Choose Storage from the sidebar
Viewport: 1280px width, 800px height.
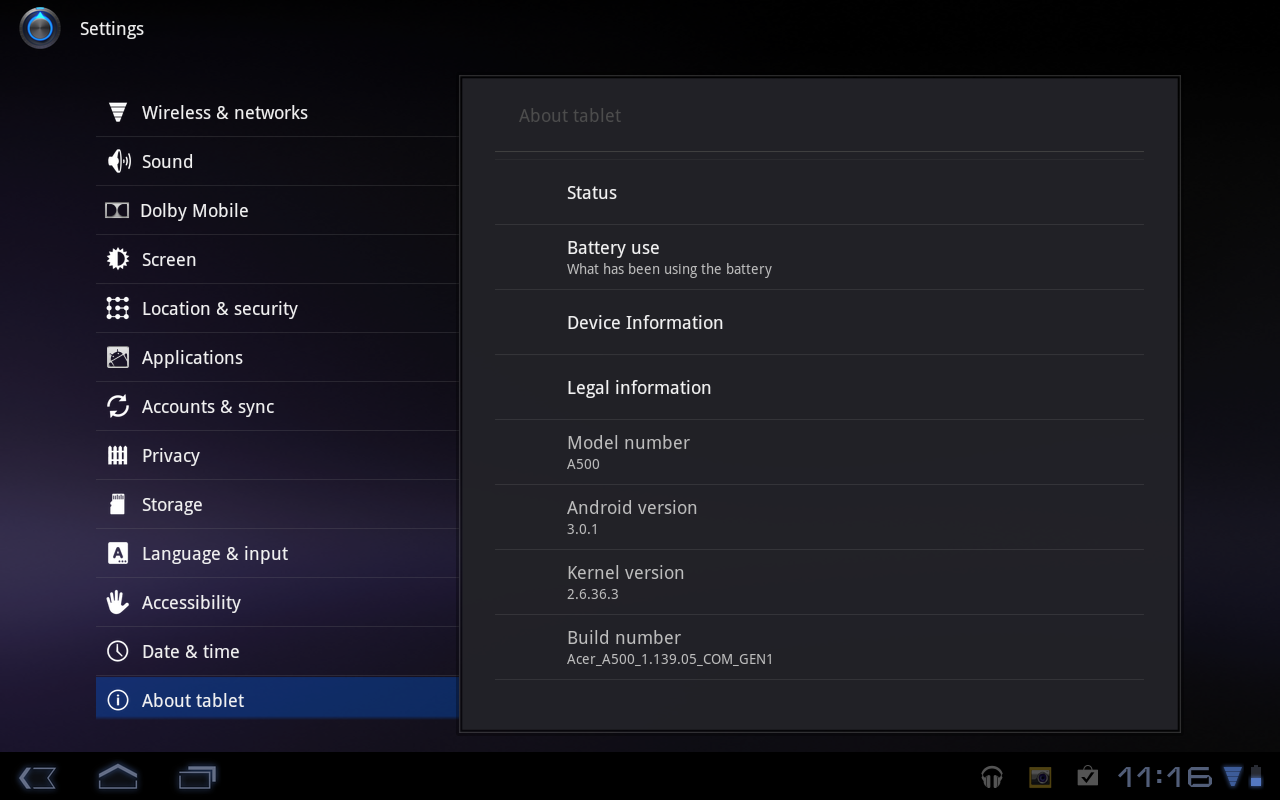click(x=172, y=504)
